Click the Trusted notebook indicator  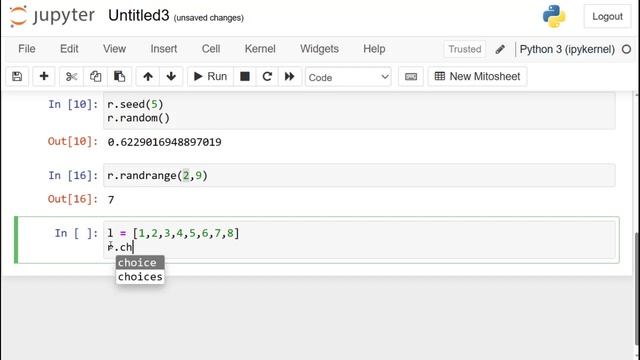pos(464,49)
